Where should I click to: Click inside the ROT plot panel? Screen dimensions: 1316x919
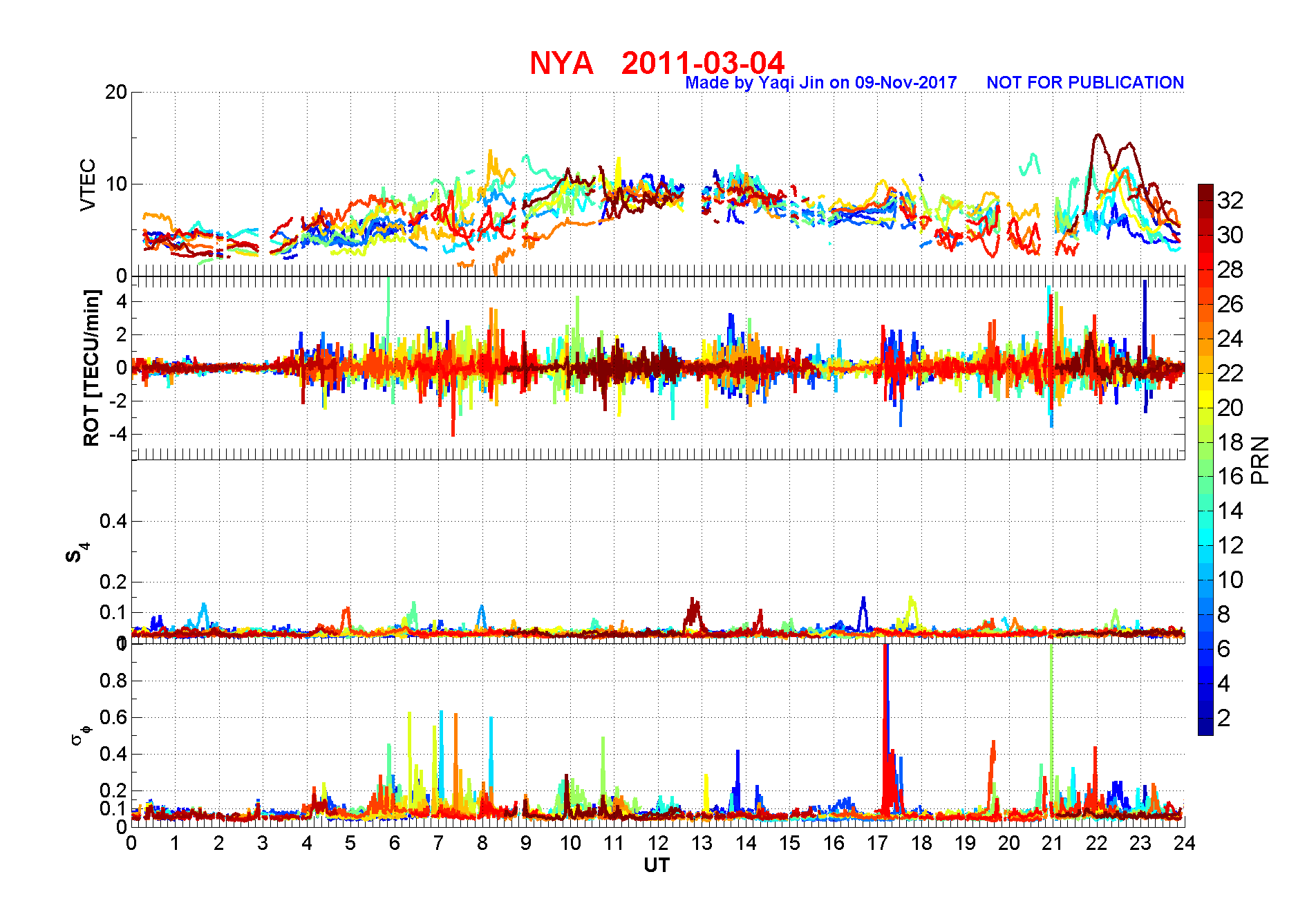(658, 368)
